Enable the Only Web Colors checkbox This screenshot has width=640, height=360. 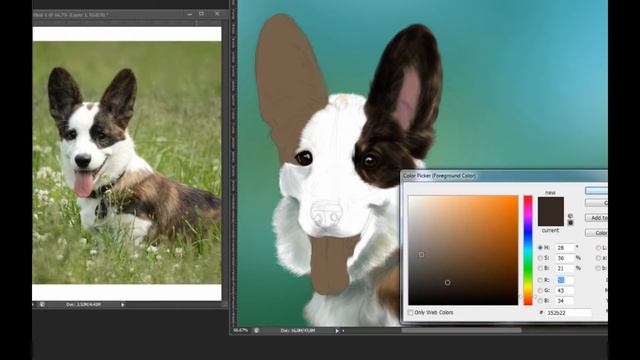[410, 312]
